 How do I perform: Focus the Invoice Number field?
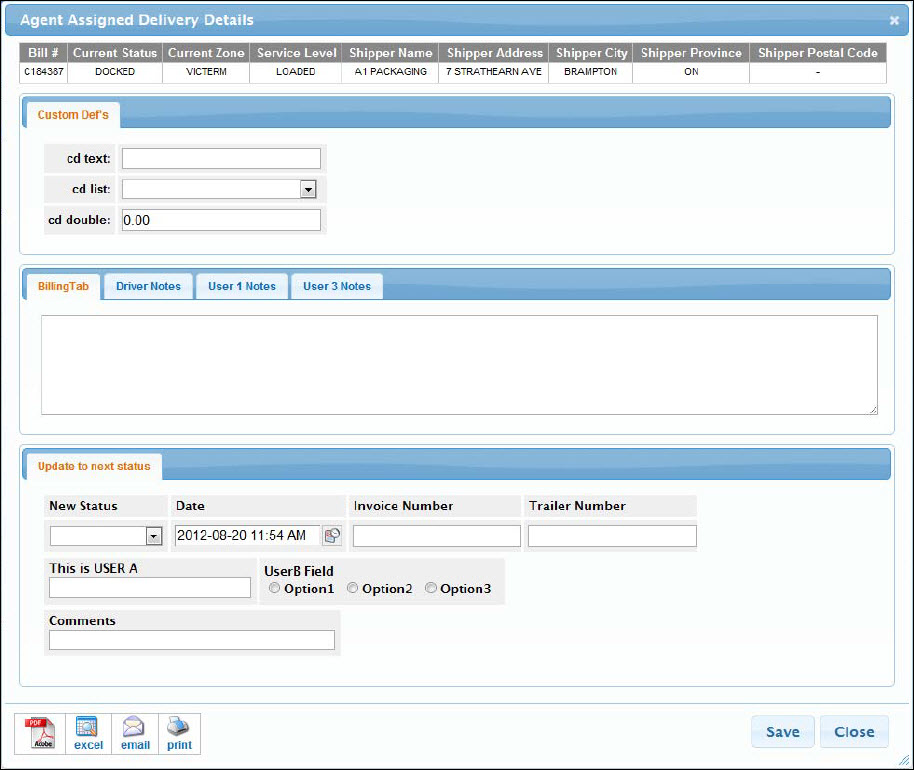[x=436, y=536]
